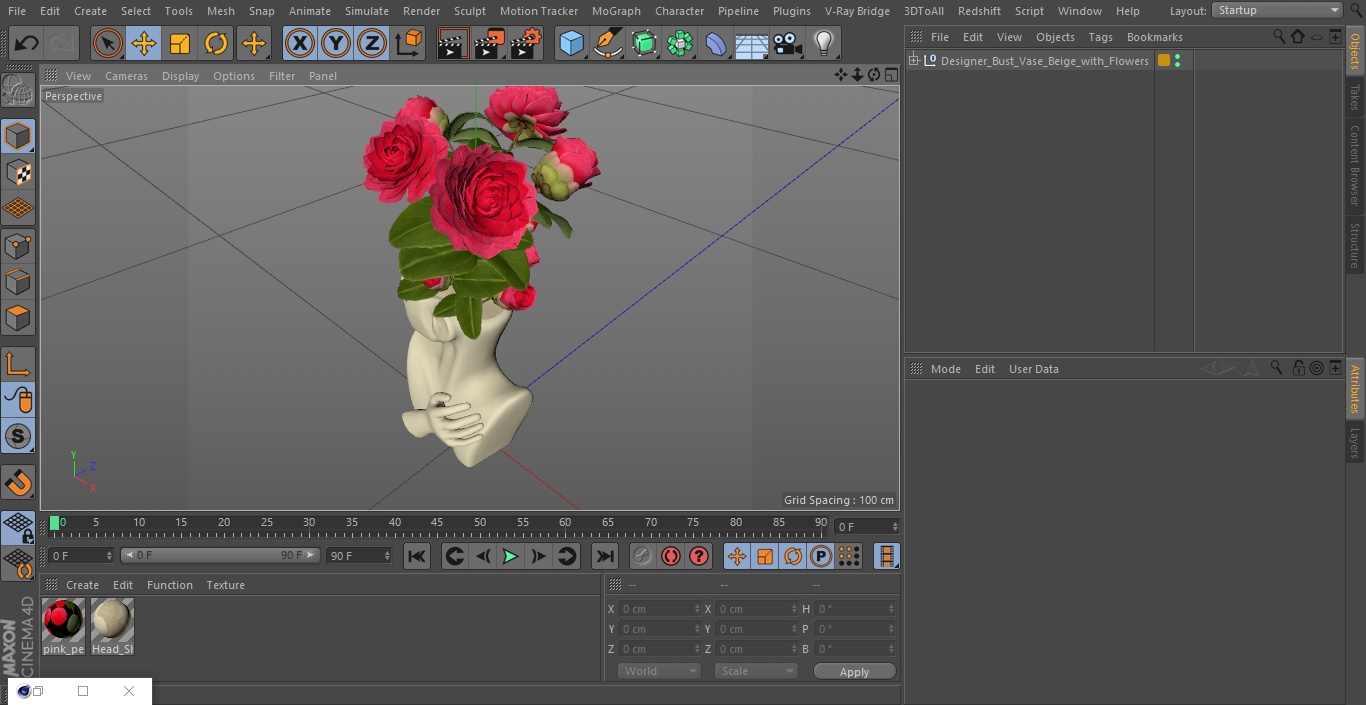This screenshot has width=1366, height=705.
Task: Toggle X-axis lock
Action: (x=299, y=43)
